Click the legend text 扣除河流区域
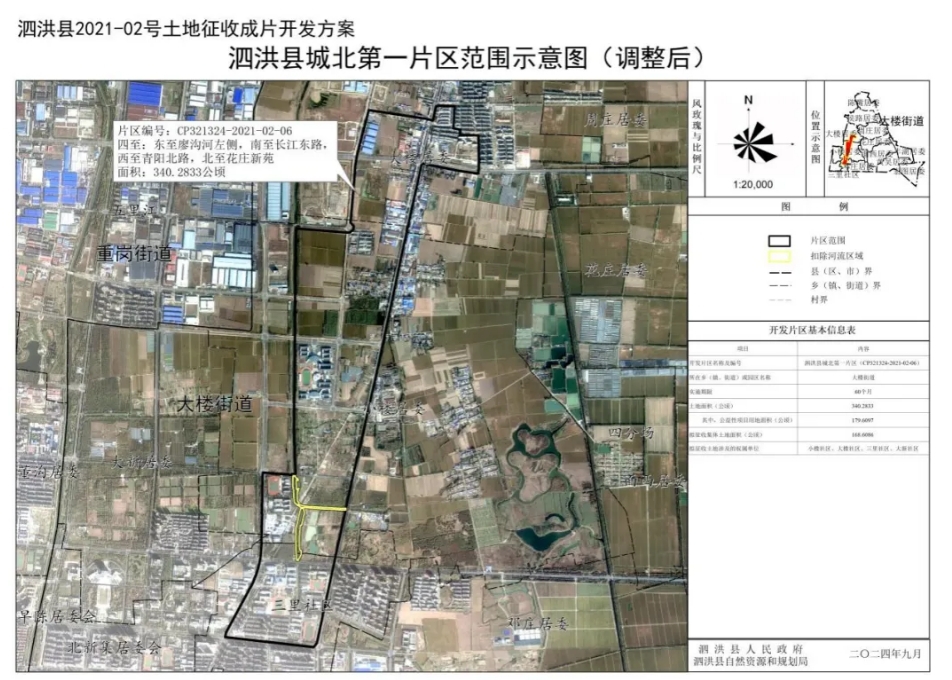This screenshot has width=952, height=680. tap(837, 256)
